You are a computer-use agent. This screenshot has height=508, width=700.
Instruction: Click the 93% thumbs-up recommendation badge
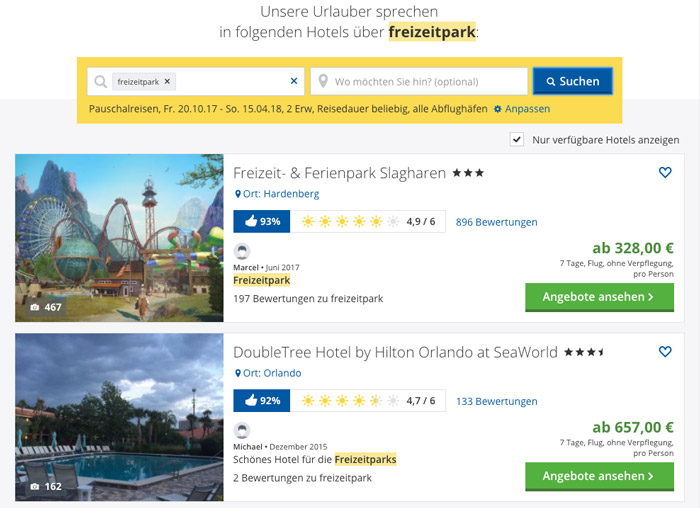[261, 222]
